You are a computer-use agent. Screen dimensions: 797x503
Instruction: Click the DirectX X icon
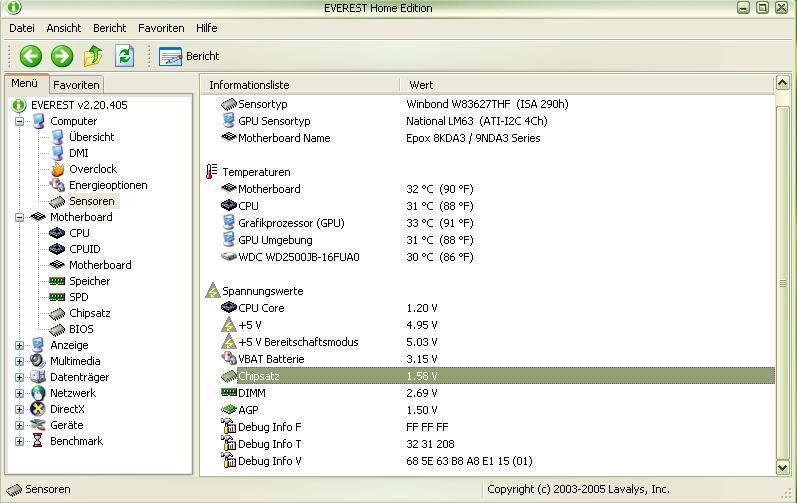[x=38, y=409]
